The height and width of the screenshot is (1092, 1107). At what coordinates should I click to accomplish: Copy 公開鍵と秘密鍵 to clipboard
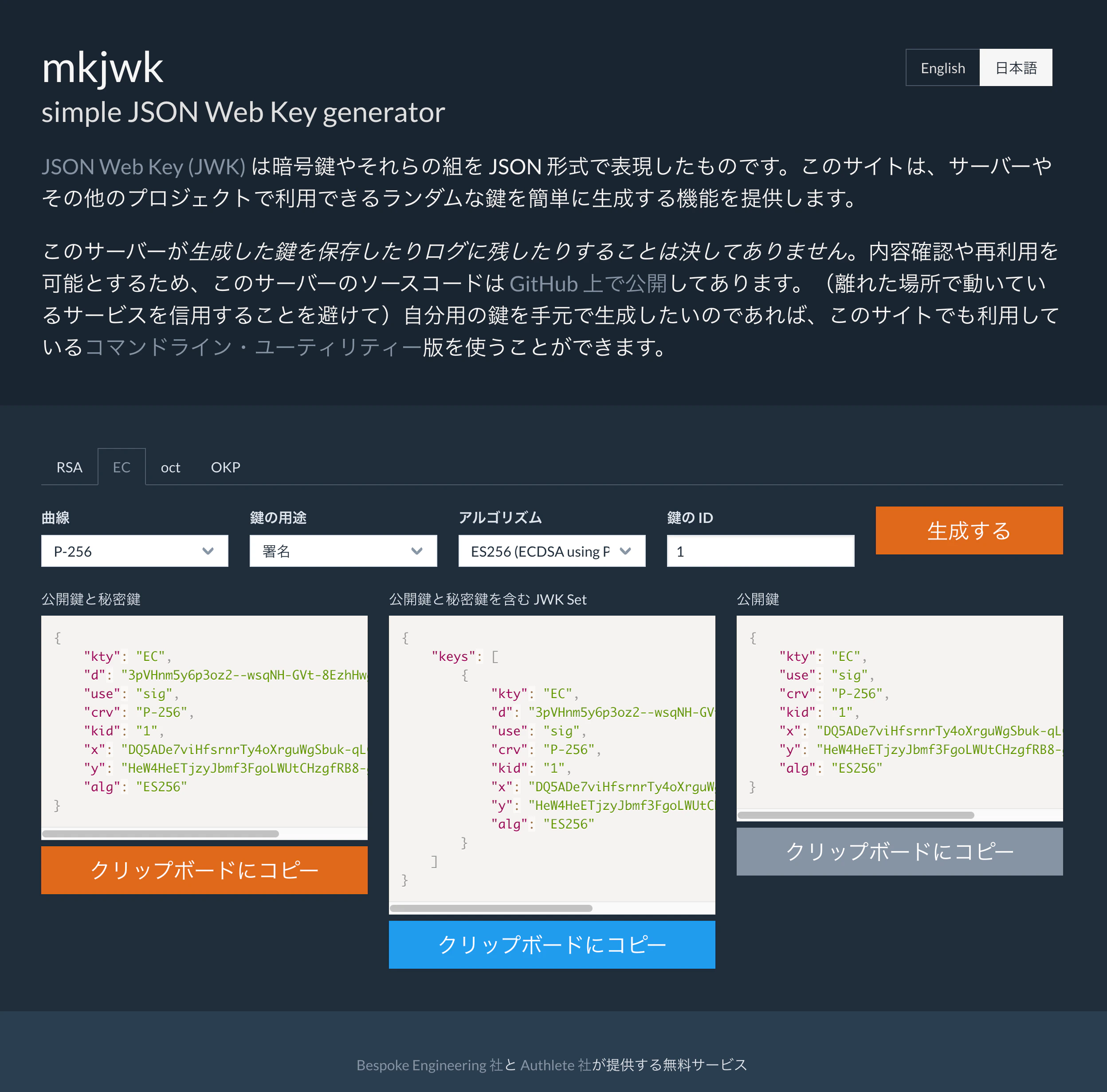[204, 870]
